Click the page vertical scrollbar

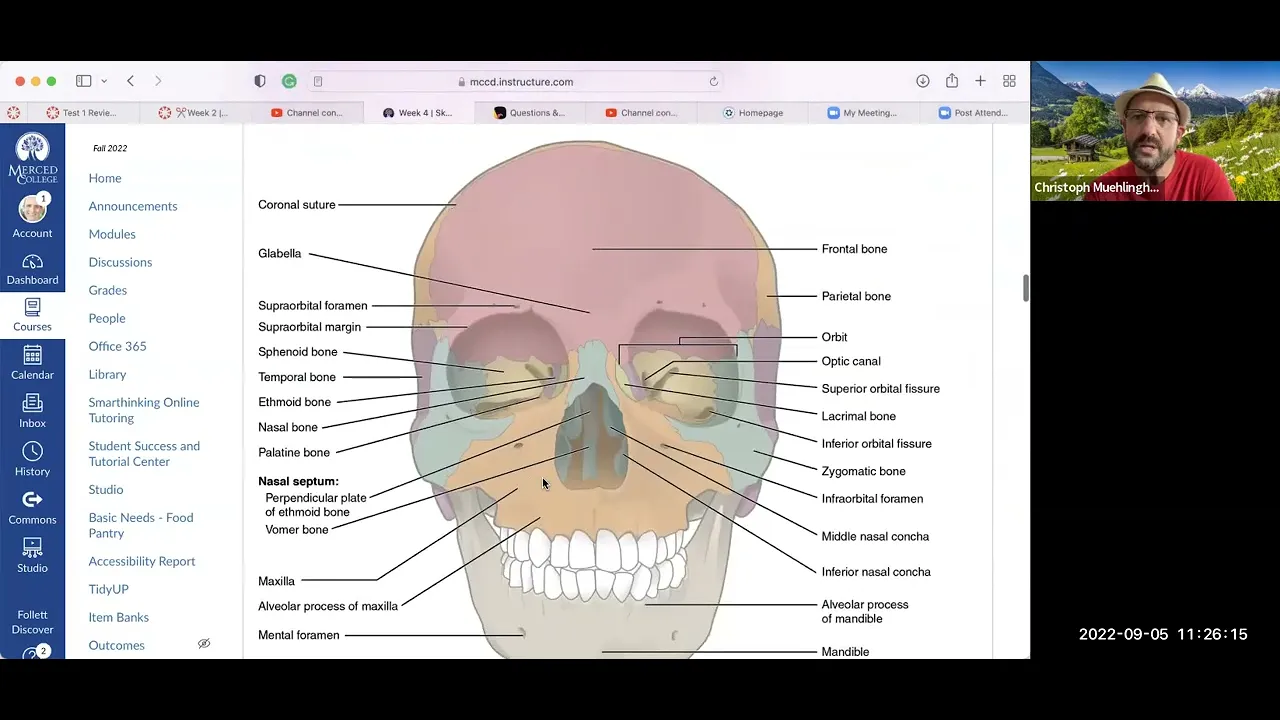click(1025, 287)
